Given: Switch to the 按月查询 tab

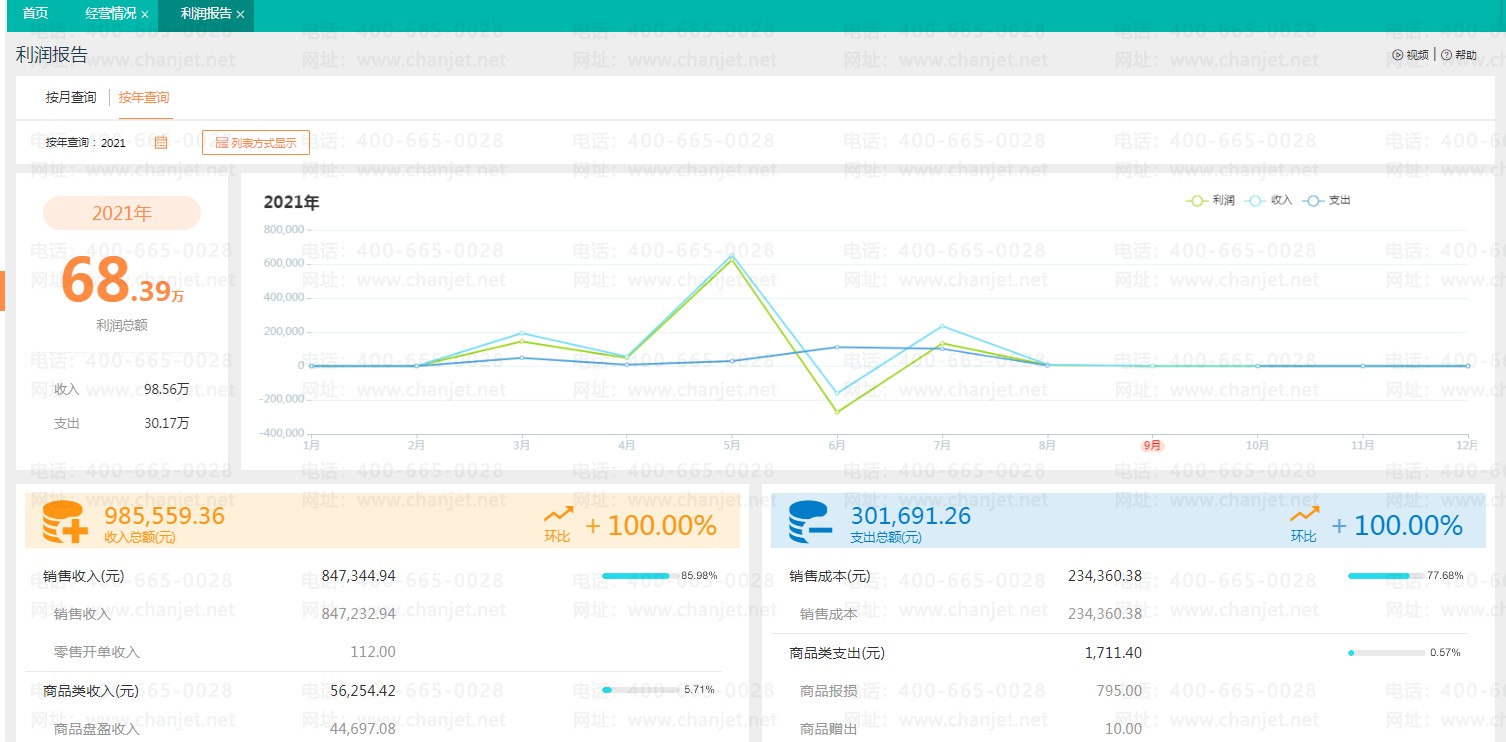Looking at the screenshot, I should click(71, 98).
